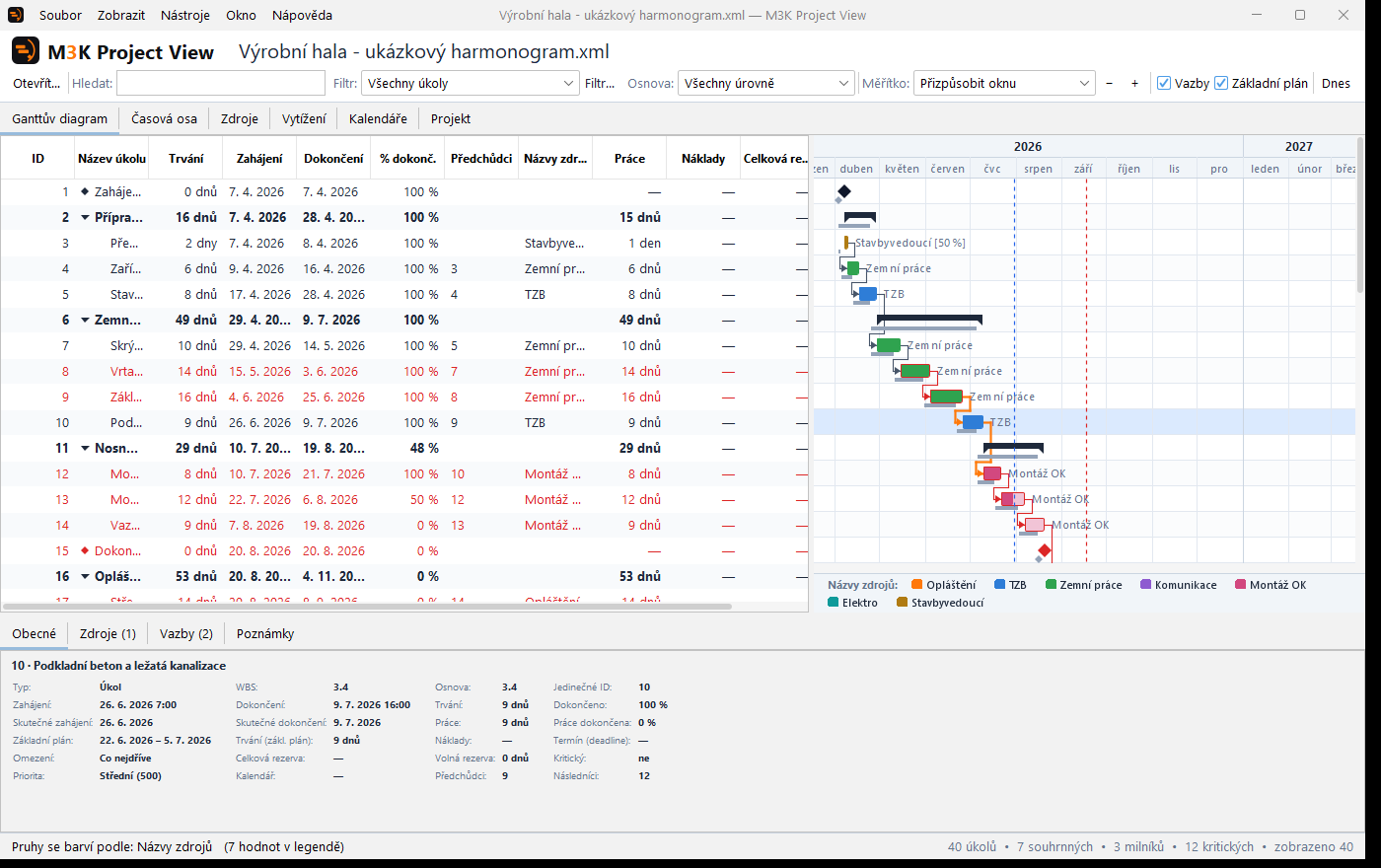1381x868 pixels.
Task: Open the Měřítko dropdown Přizpůsobit oknu
Action: click(x=1004, y=83)
